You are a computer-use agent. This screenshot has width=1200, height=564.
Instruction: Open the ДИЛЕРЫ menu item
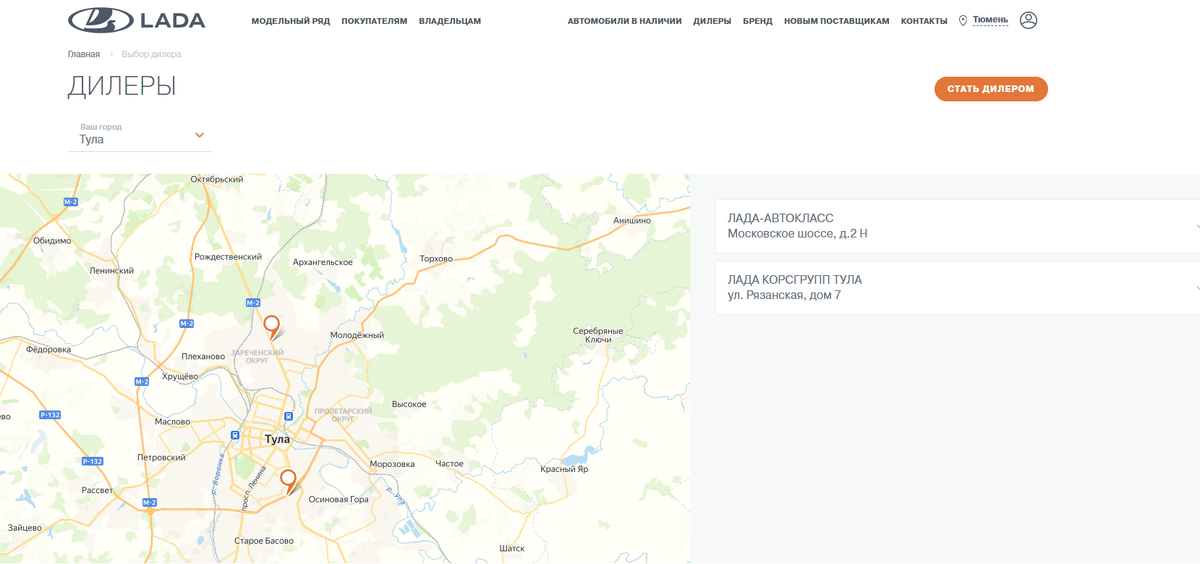[712, 21]
